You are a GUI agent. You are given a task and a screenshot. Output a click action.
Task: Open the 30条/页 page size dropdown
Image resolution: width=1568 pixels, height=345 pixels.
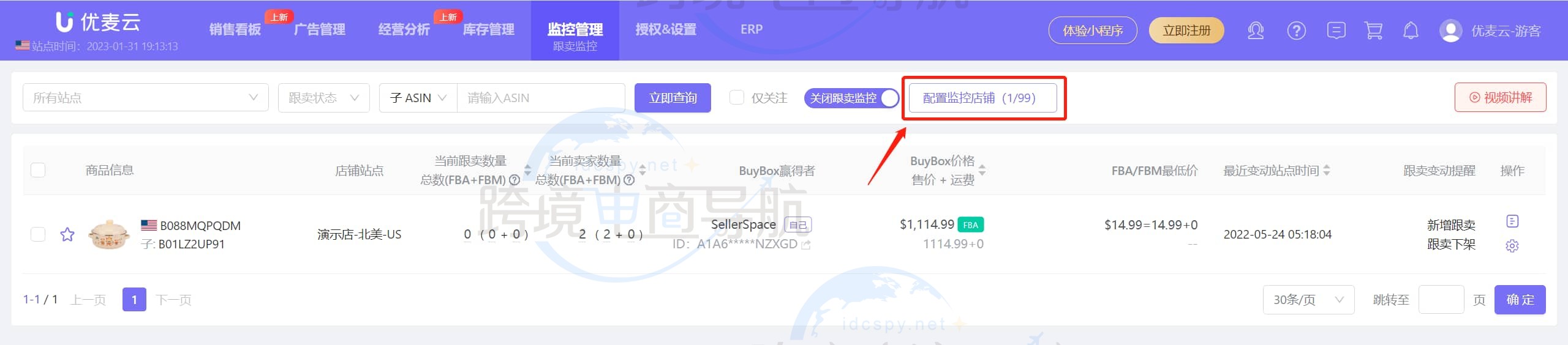(1308, 300)
